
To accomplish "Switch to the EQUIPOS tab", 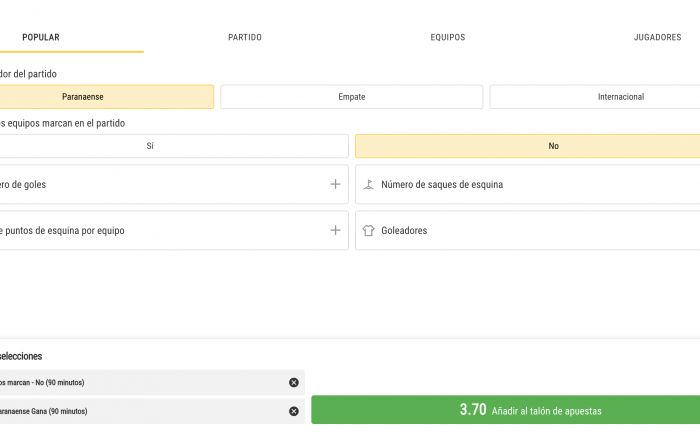I will click(x=448, y=37).
